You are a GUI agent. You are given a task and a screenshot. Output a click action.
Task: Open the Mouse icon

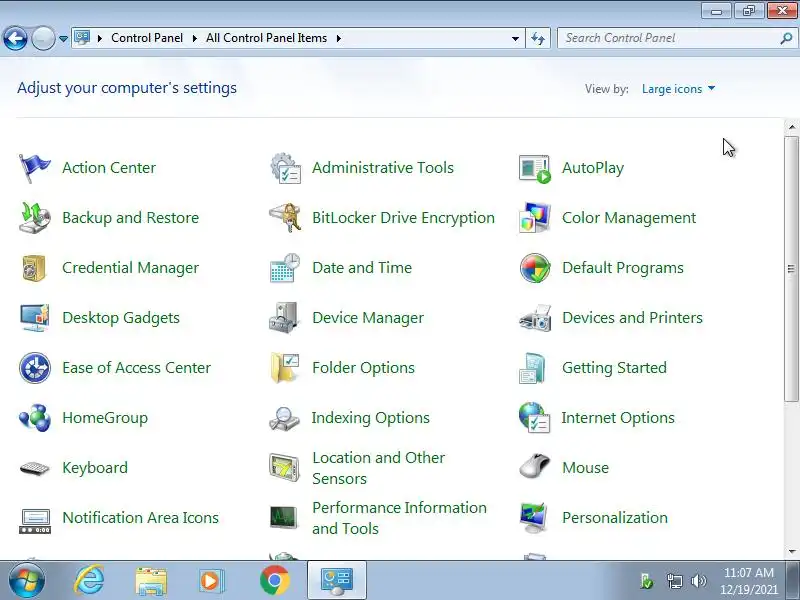pos(535,466)
